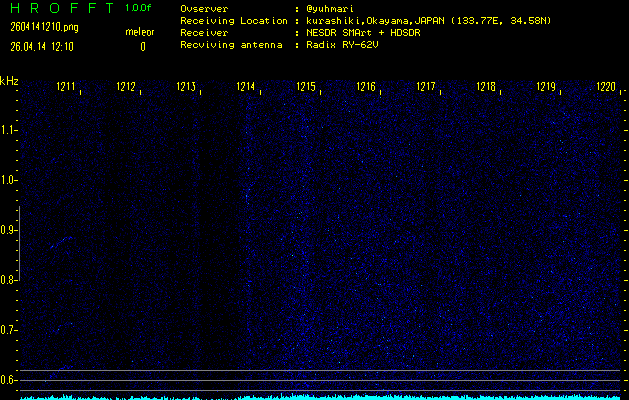Click the Ovserver field label
The height and width of the screenshot is (400, 629).
click(204, 9)
